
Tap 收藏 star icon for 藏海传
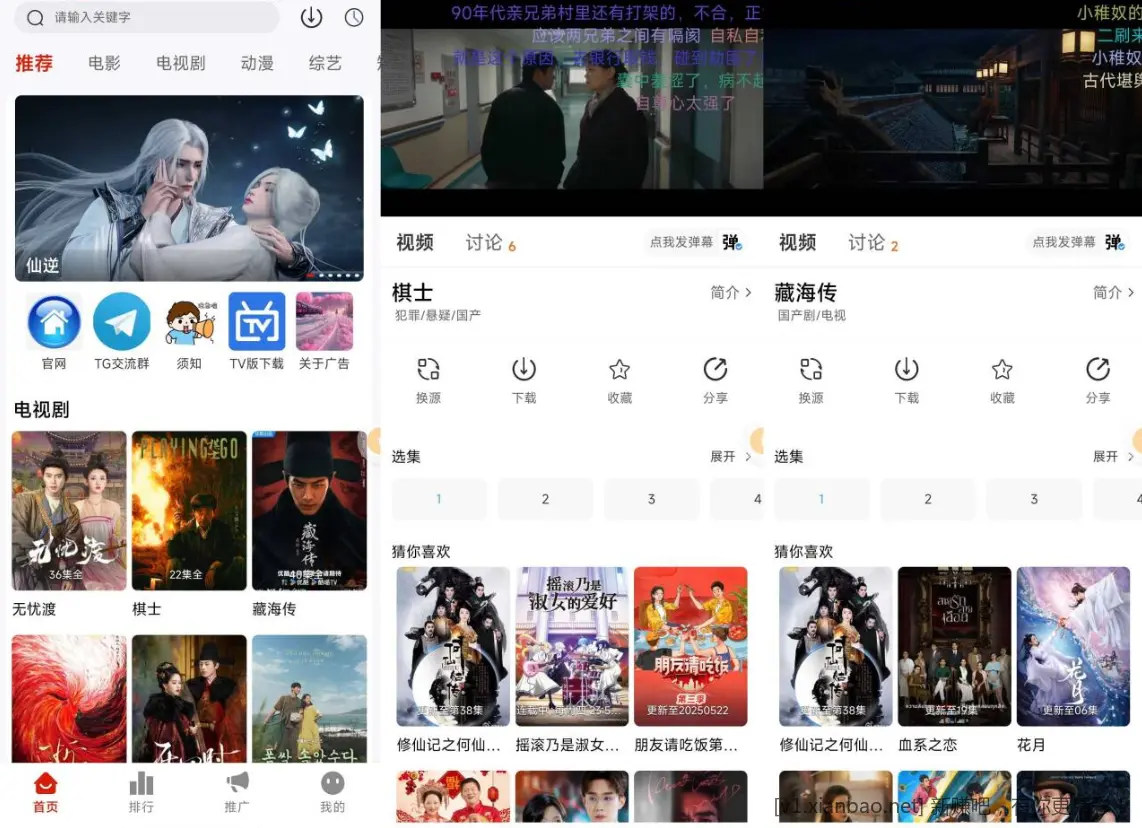tap(1002, 369)
